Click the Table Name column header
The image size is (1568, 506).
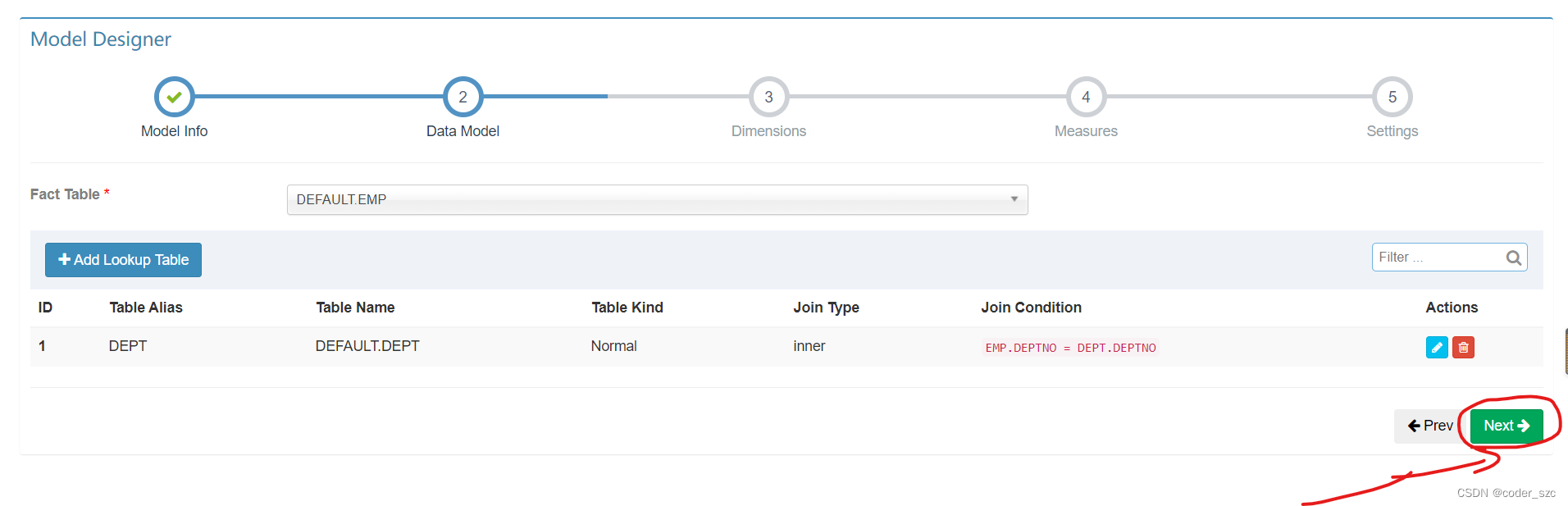tap(355, 308)
